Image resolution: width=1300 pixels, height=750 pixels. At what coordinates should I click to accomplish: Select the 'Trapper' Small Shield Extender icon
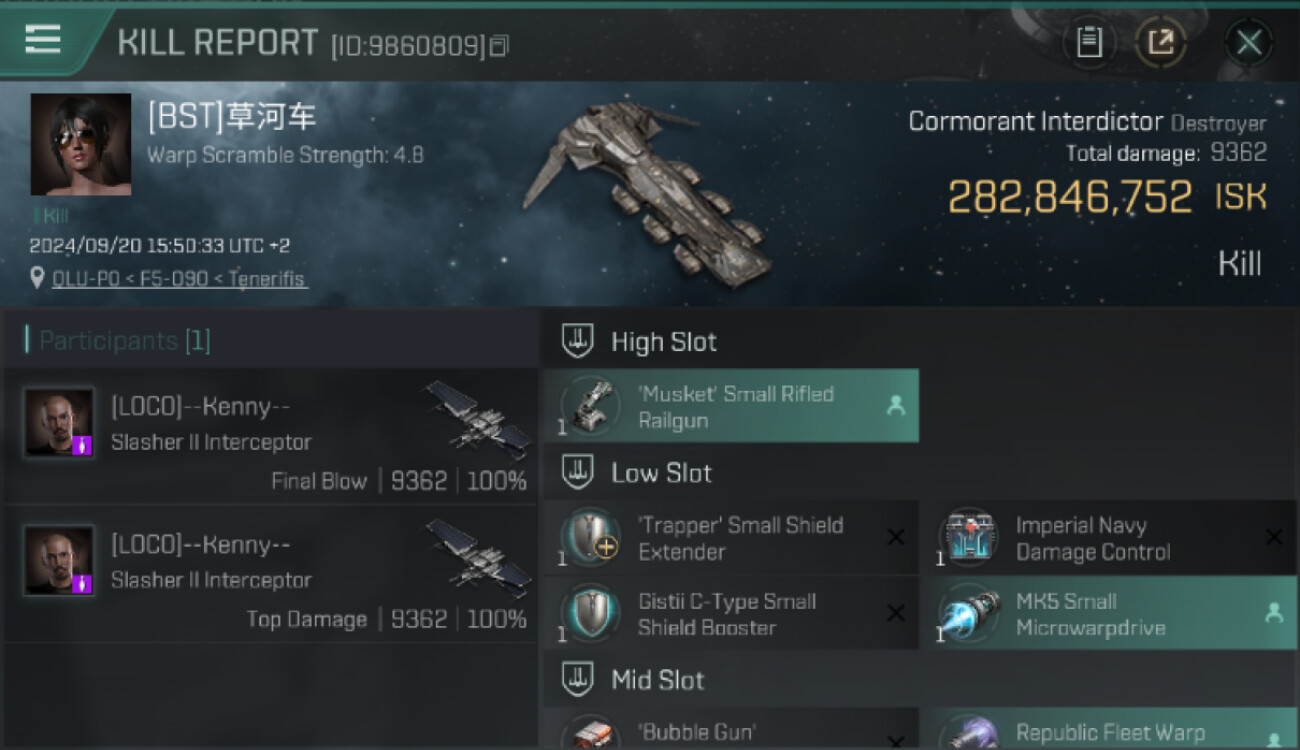[589, 537]
